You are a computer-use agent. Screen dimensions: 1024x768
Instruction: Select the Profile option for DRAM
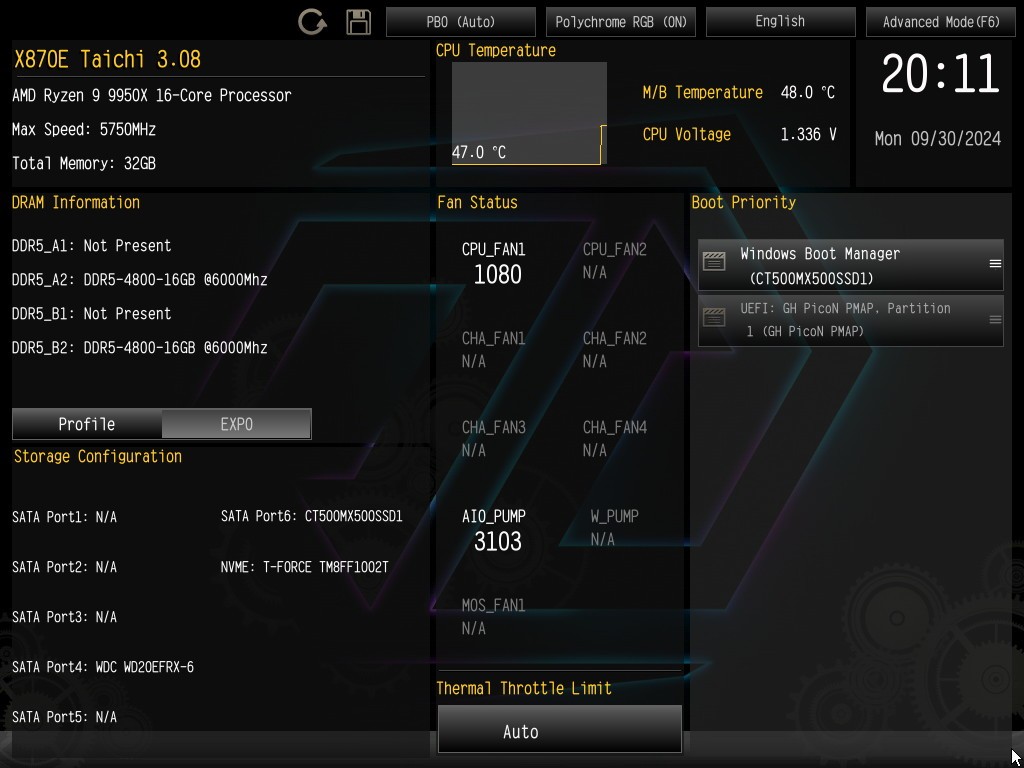(87, 424)
